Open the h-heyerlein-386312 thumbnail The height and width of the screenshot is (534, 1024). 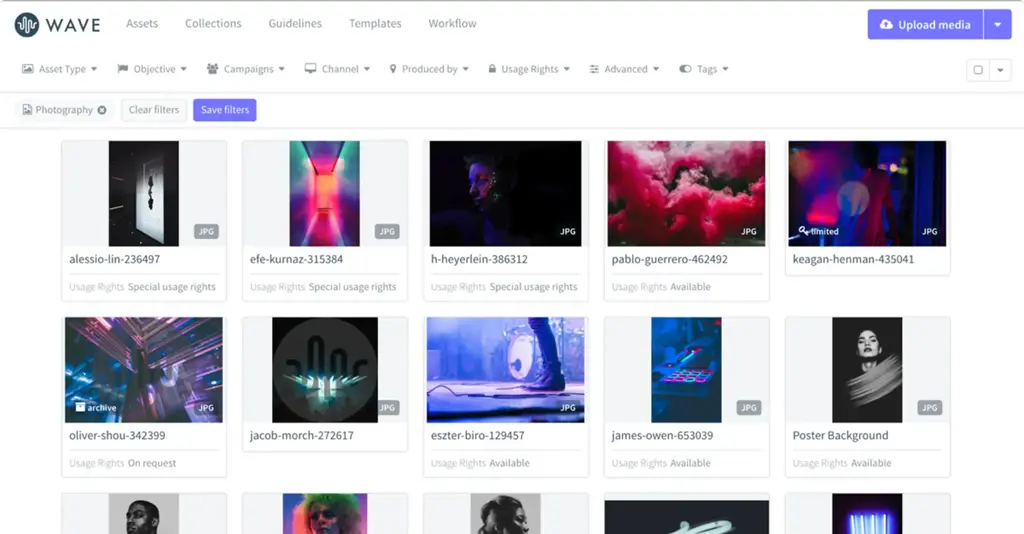coord(505,194)
